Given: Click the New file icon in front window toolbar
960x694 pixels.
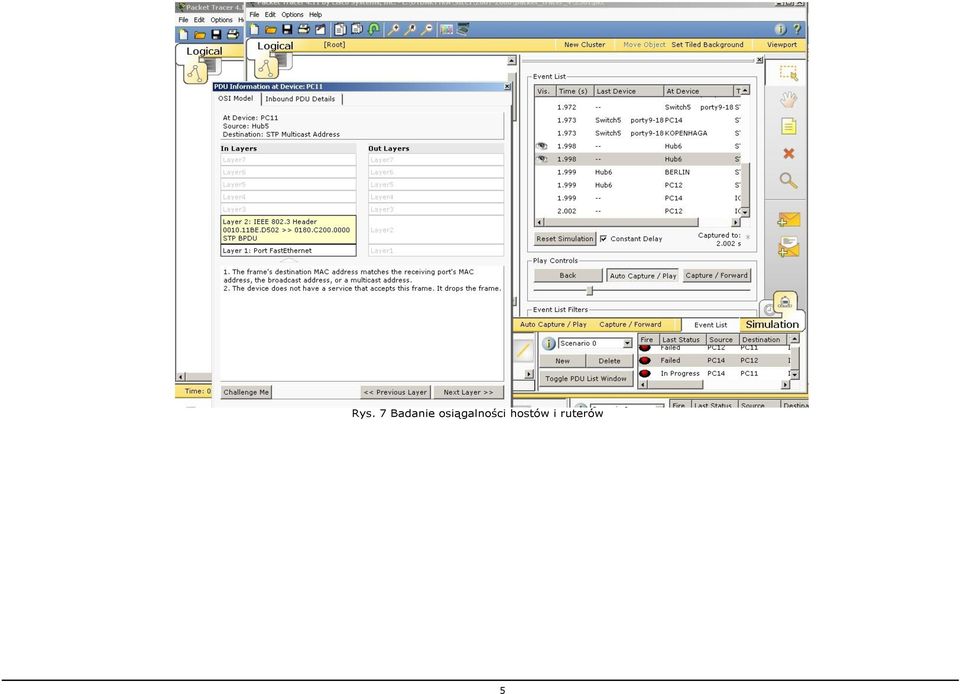Looking at the screenshot, I should coord(254,29).
